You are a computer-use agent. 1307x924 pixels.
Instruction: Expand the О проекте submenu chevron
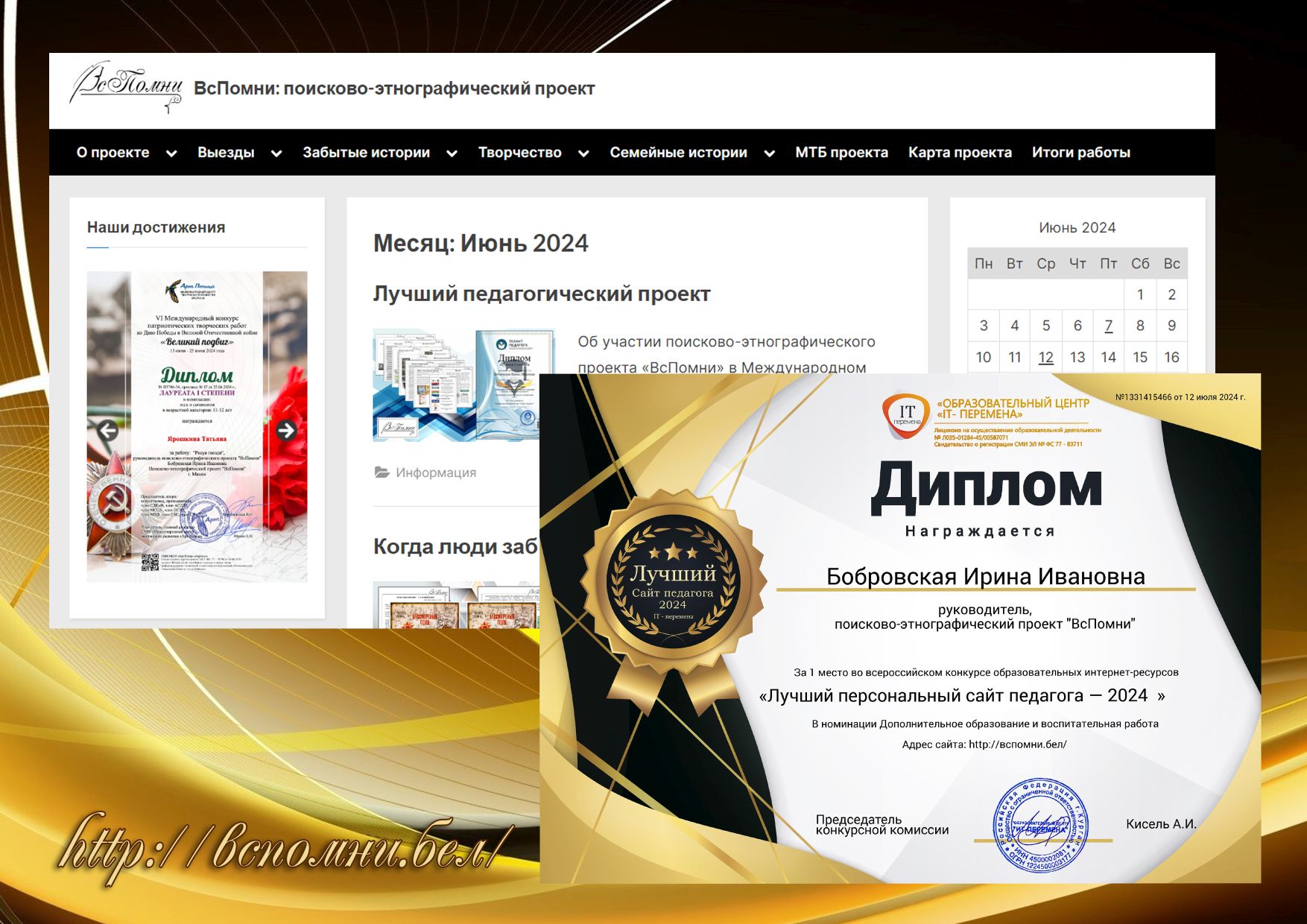pyautogui.click(x=171, y=154)
